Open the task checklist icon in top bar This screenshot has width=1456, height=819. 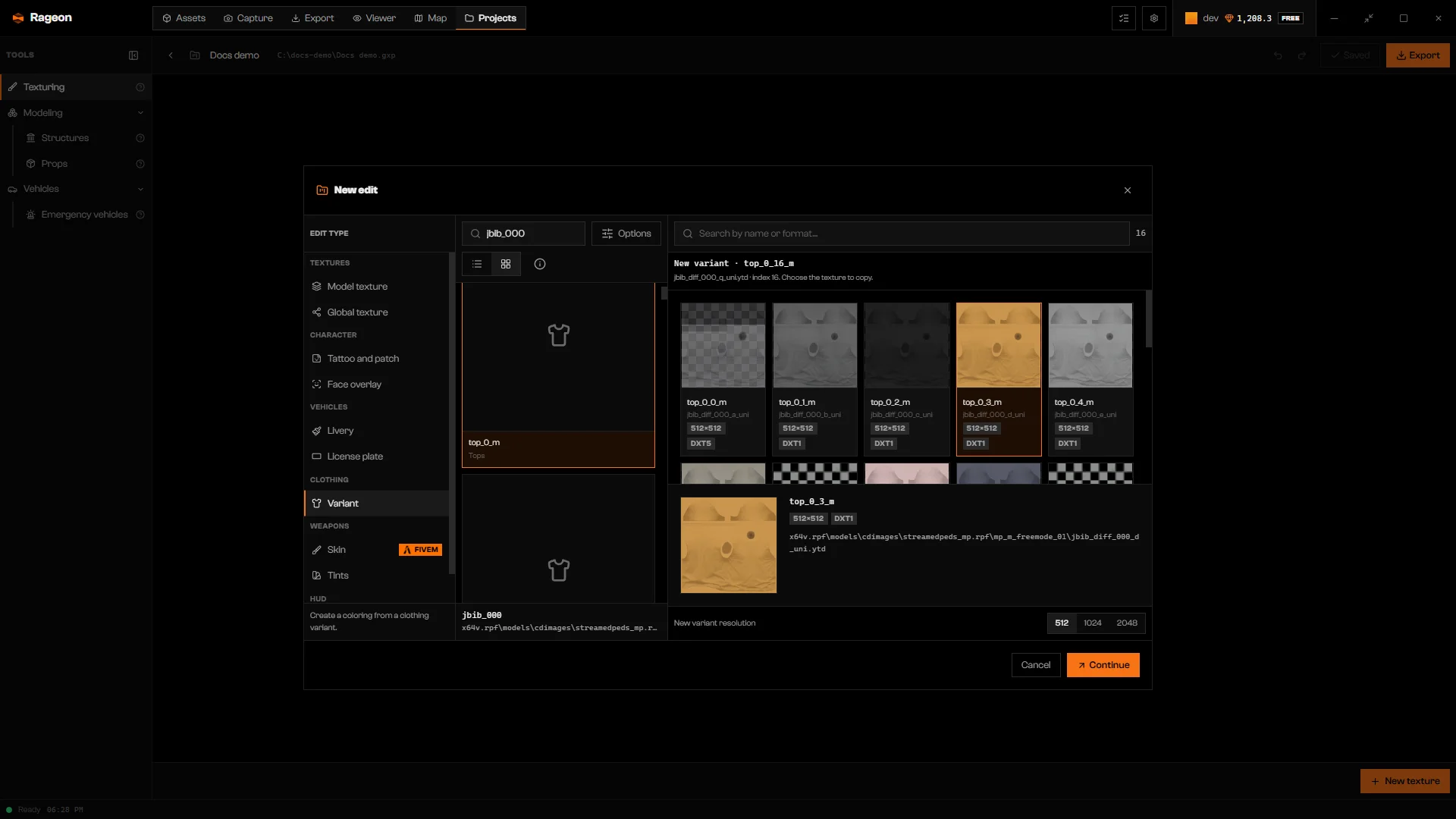click(x=1123, y=18)
